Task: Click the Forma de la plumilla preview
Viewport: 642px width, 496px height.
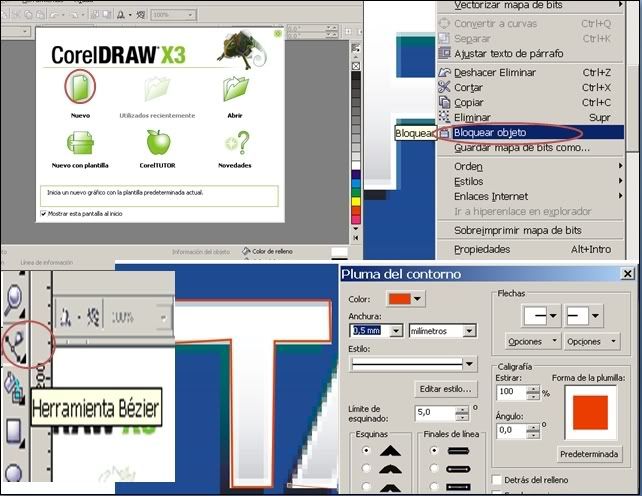Action: 590,412
